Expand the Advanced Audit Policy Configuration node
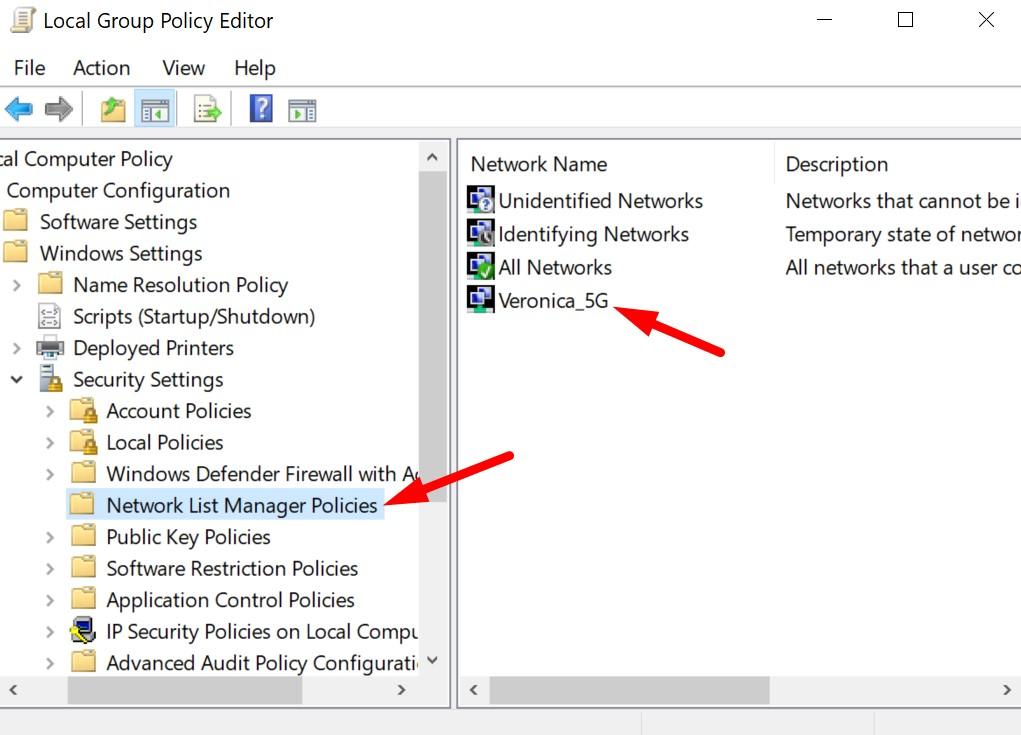1021x735 pixels. (50, 663)
